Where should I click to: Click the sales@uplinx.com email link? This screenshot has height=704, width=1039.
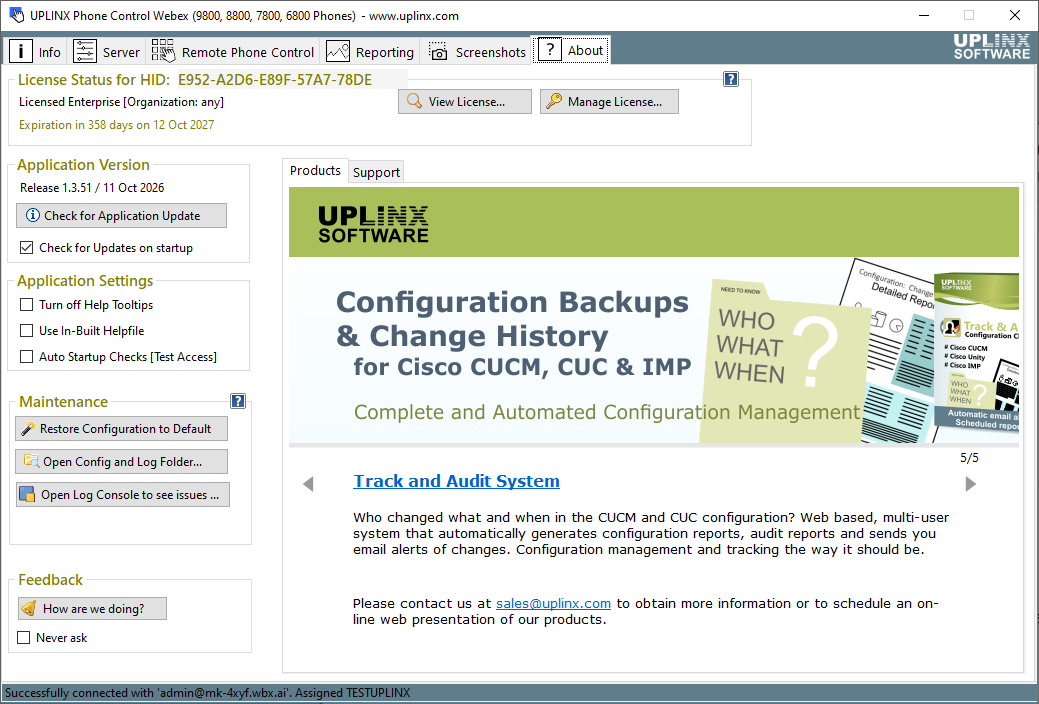click(x=553, y=603)
